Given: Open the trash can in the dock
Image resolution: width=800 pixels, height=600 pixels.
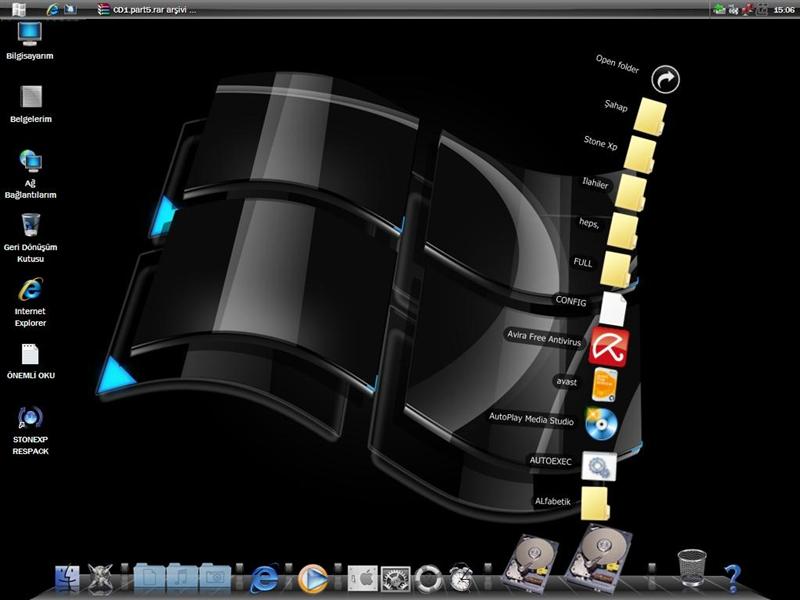Looking at the screenshot, I should [692, 568].
